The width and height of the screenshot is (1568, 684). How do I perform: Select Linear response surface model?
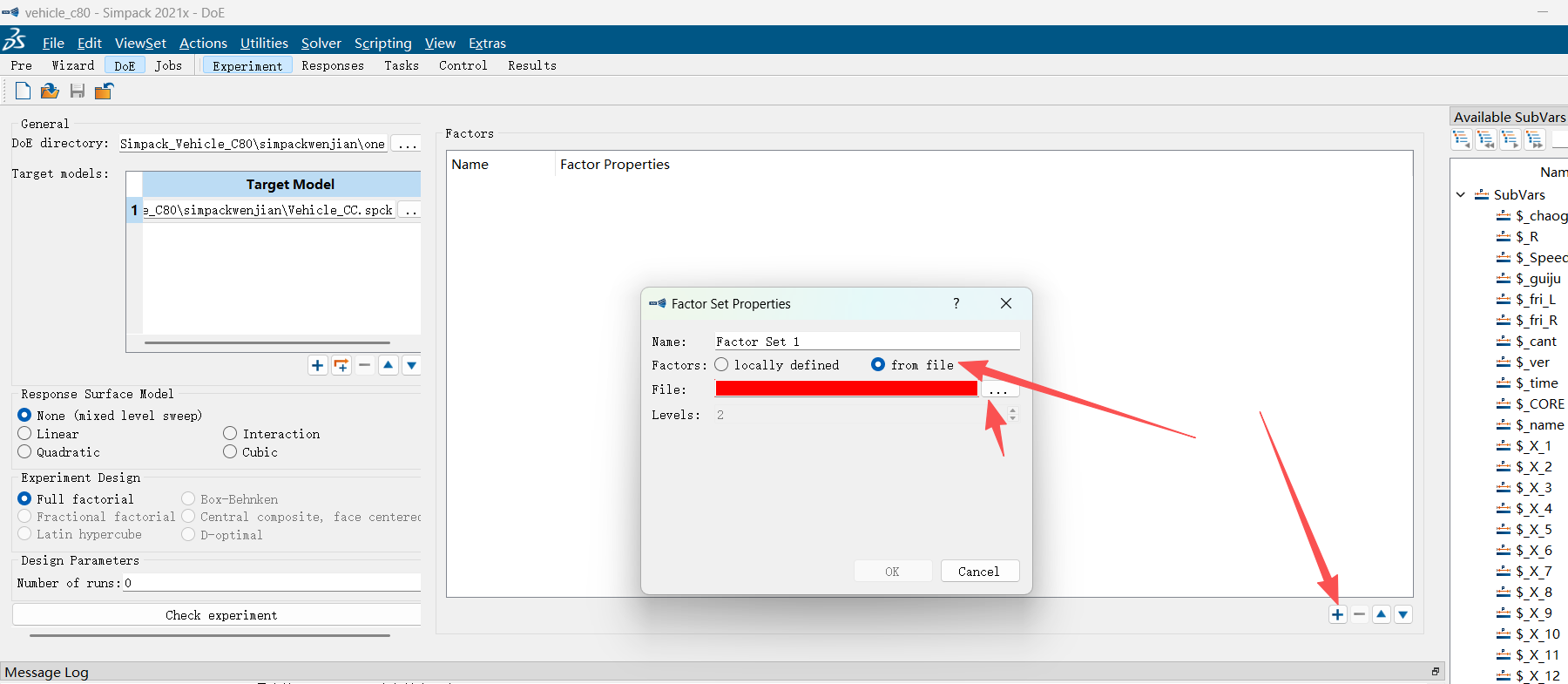coord(24,434)
